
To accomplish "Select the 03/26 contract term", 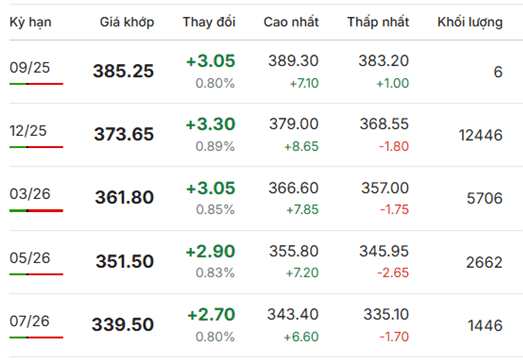I will click(x=30, y=194).
